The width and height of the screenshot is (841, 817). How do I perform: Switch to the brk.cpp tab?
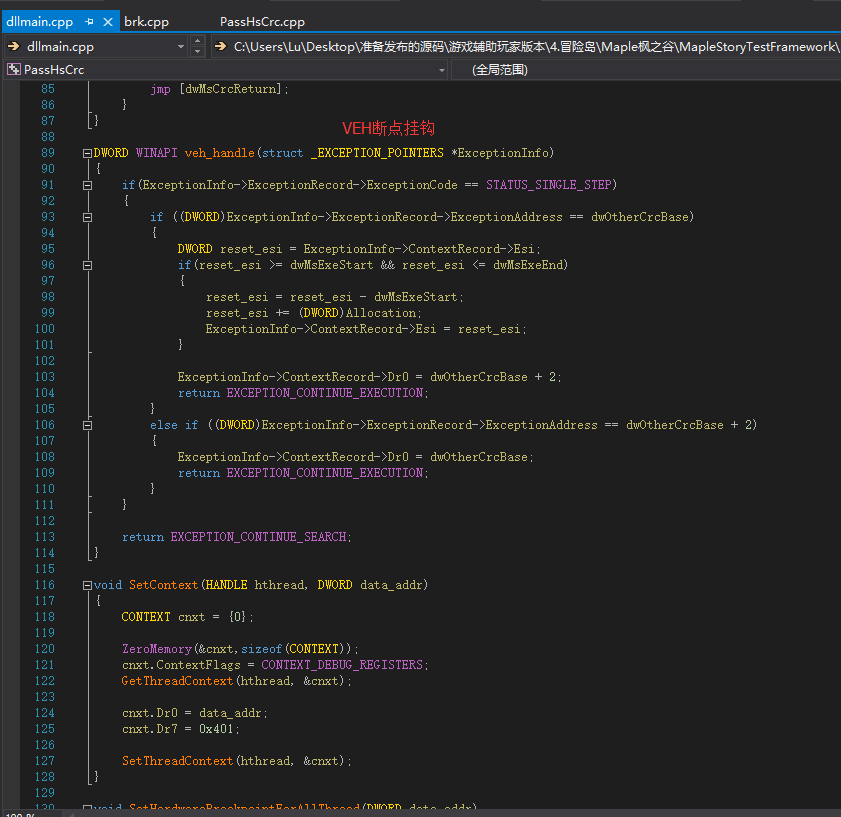(146, 22)
